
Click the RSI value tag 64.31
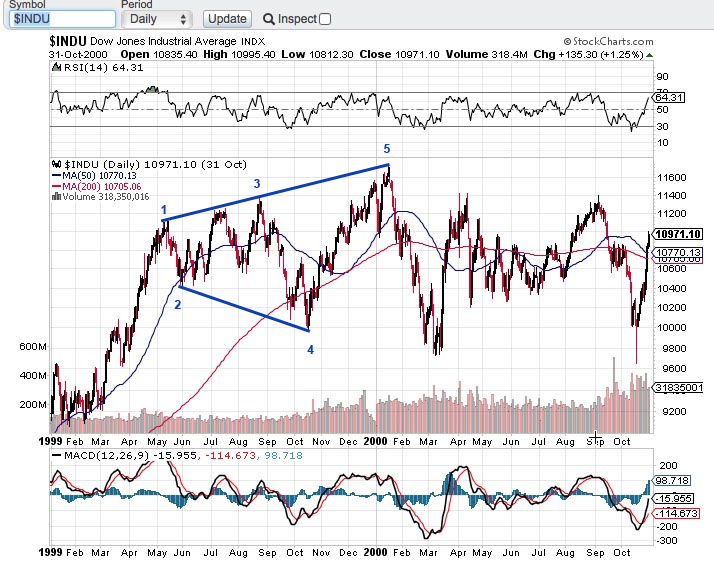668,97
